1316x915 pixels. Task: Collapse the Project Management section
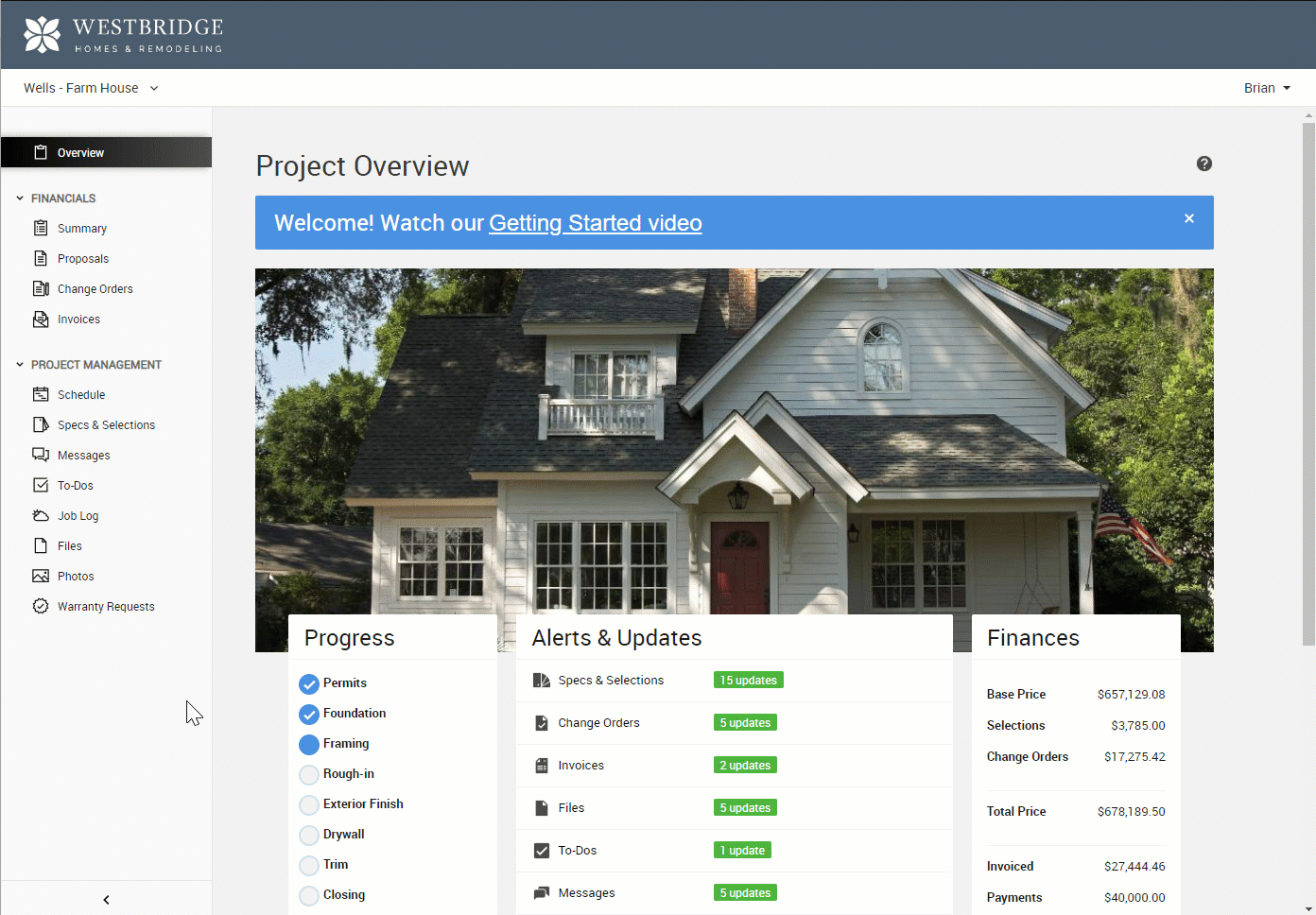(x=20, y=365)
